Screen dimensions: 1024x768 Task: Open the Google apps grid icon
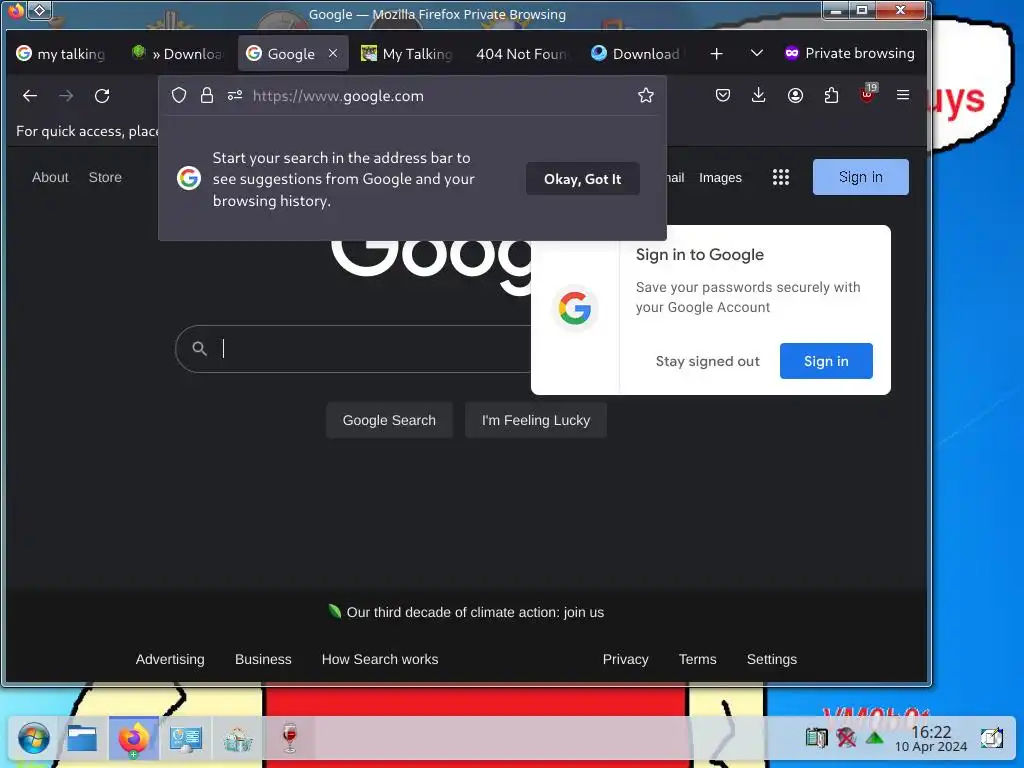(x=781, y=177)
